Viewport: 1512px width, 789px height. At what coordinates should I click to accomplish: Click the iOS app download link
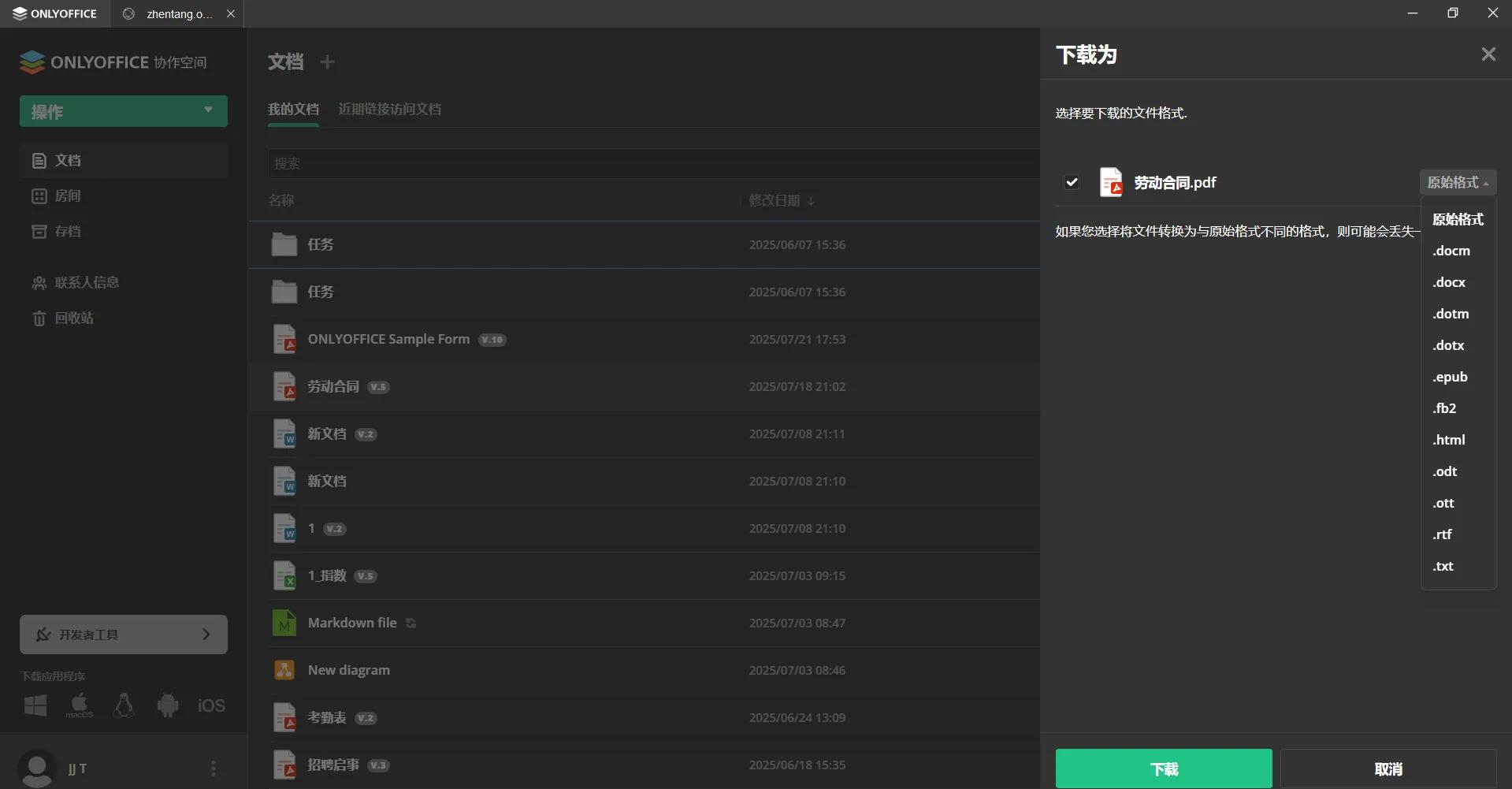click(x=211, y=705)
